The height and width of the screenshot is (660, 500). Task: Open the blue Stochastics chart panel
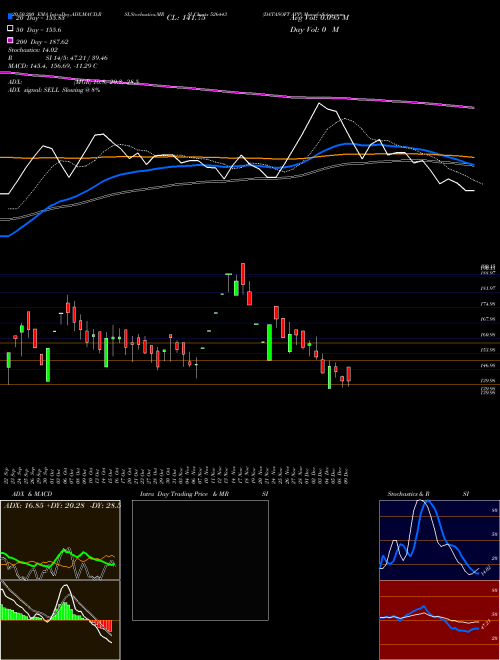coord(439,540)
